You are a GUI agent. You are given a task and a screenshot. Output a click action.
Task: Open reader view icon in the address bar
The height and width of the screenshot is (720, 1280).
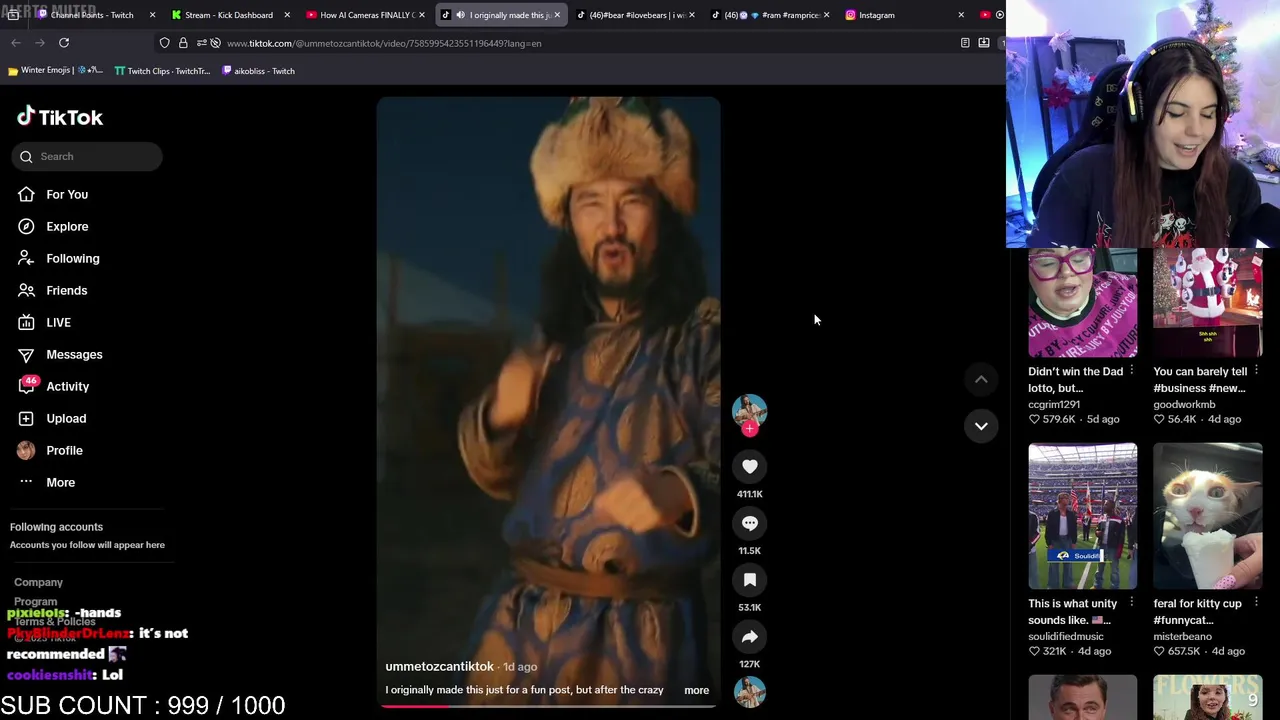click(x=965, y=43)
